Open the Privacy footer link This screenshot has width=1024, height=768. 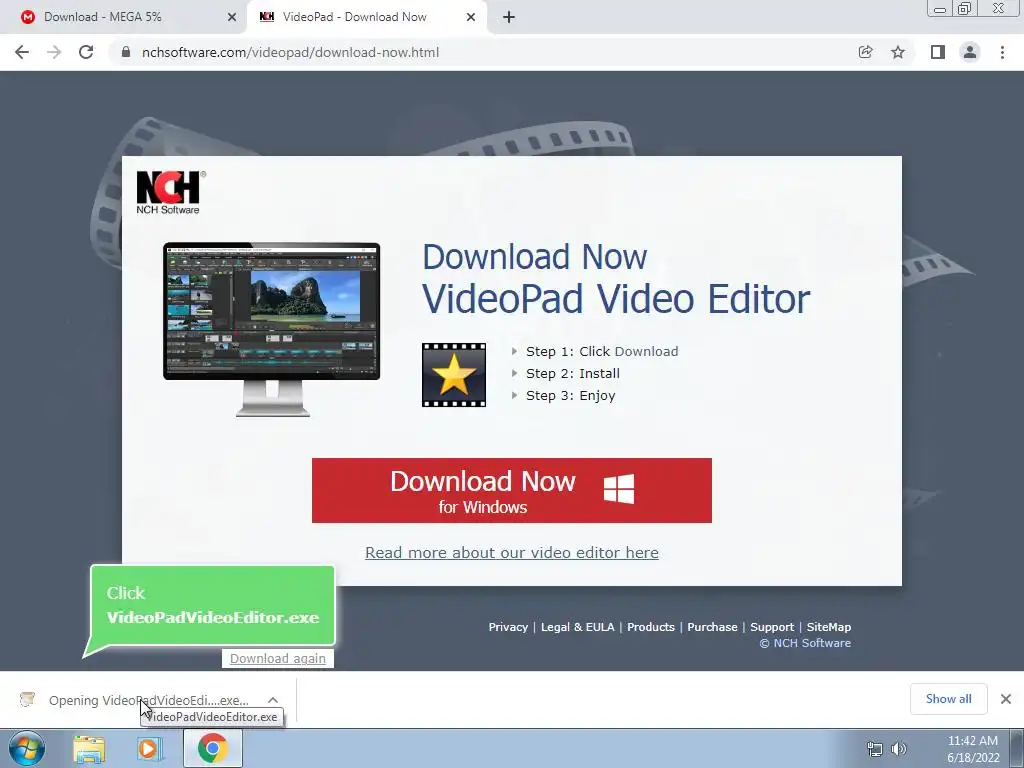coord(508,627)
